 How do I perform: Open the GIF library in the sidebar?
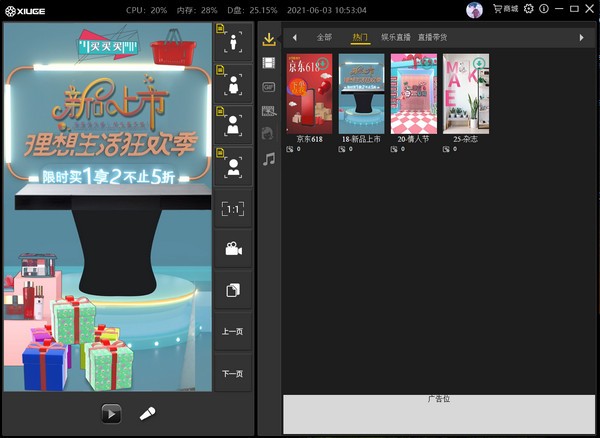click(268, 86)
